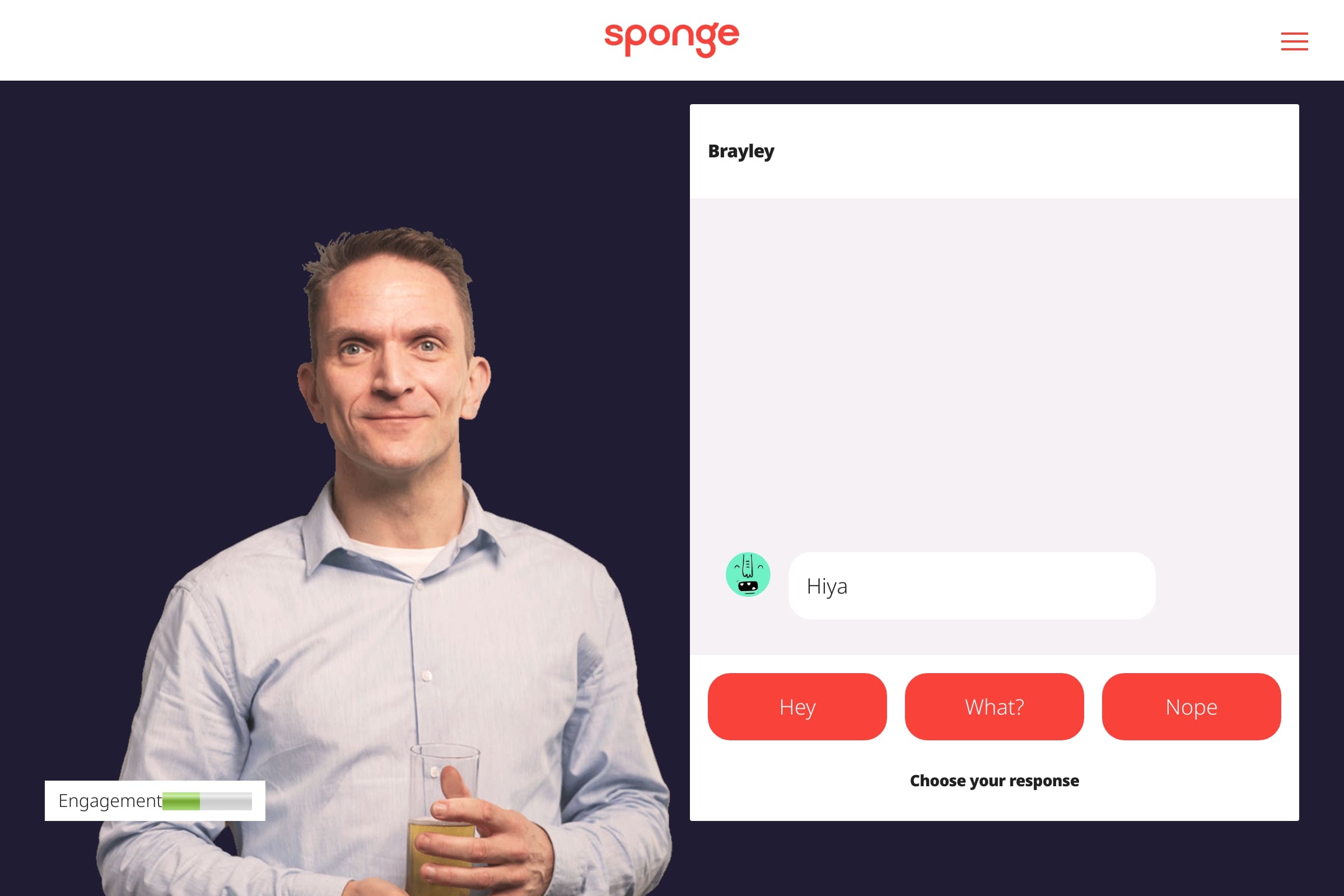Select the 'What?' response button

994,706
